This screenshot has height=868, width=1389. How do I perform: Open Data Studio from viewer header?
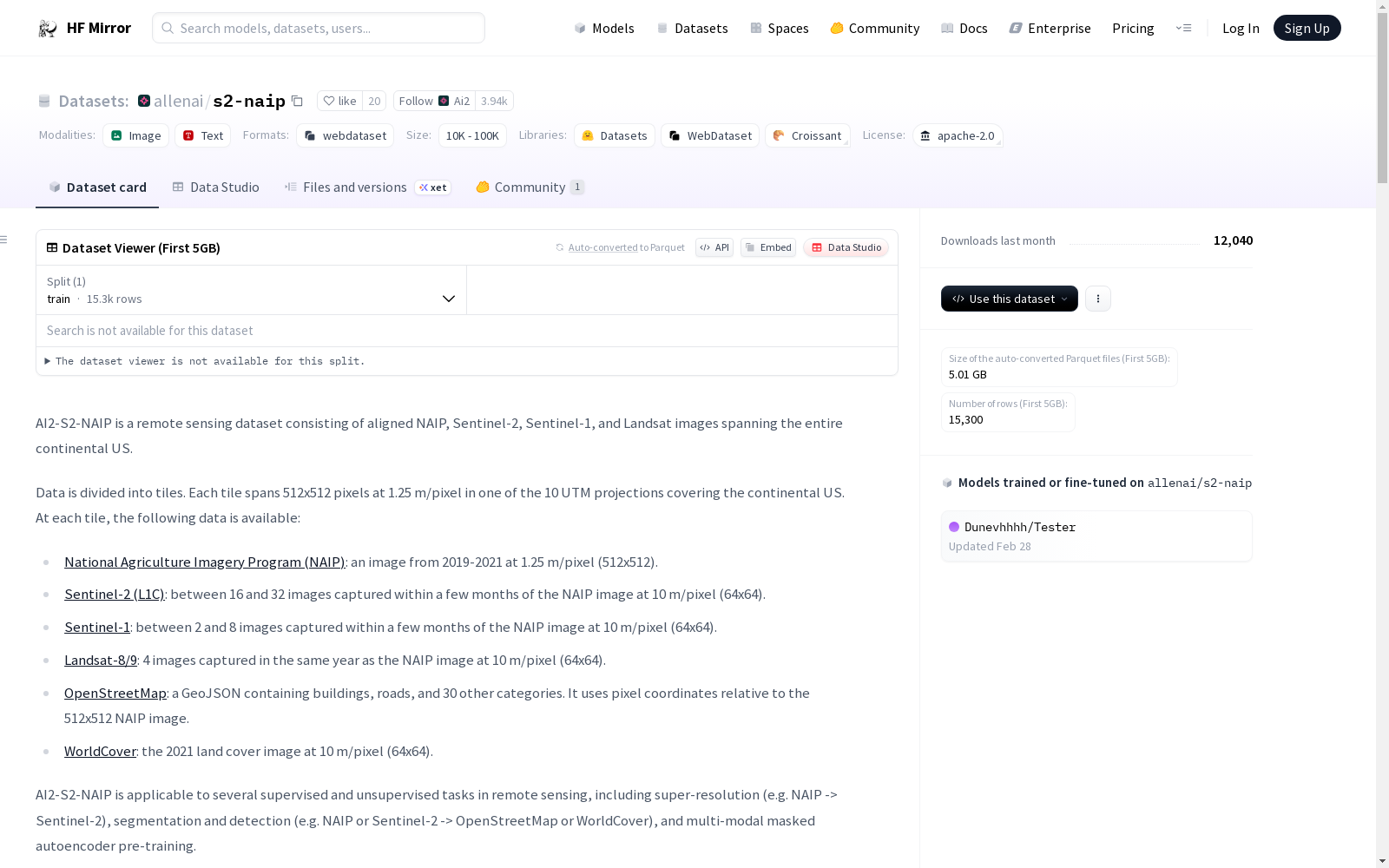tap(846, 247)
